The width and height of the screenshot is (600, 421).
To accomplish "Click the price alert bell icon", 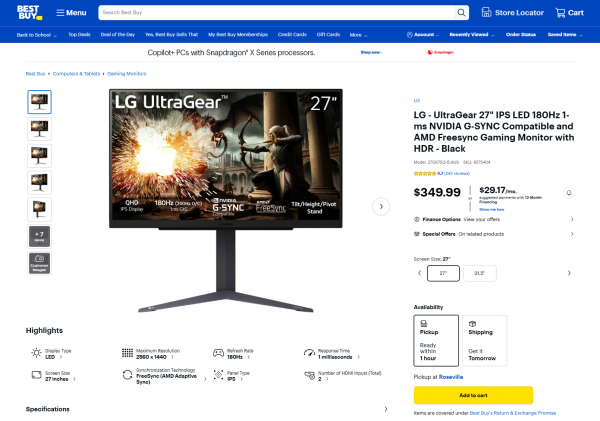I will (569, 193).
